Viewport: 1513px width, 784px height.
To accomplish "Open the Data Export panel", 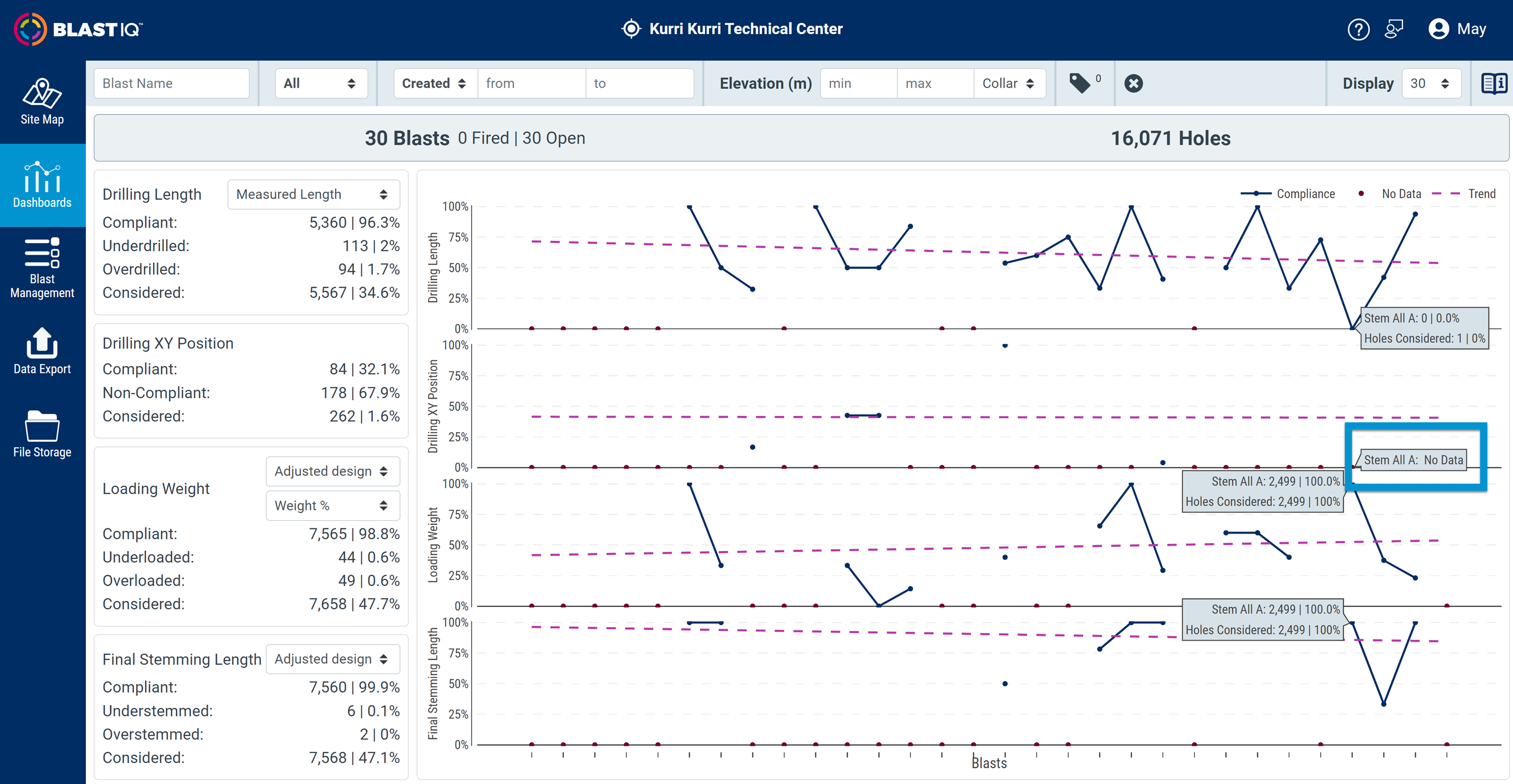I will (x=41, y=352).
